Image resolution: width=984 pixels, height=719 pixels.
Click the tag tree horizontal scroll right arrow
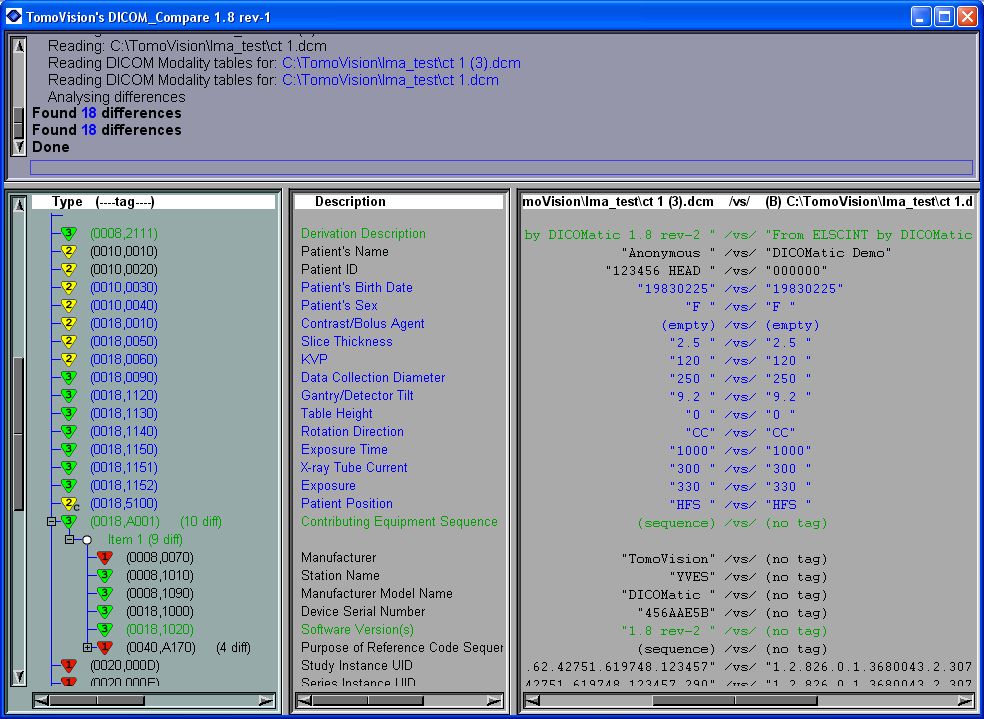(x=266, y=701)
